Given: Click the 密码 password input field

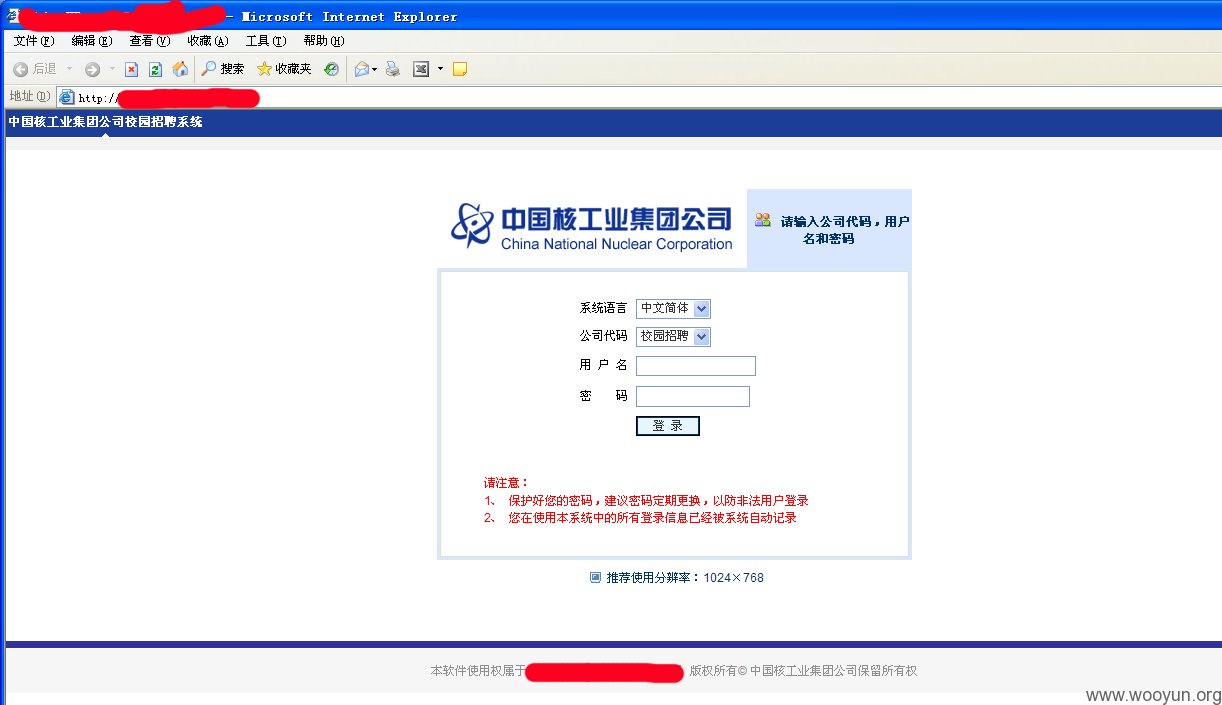Looking at the screenshot, I should click(x=693, y=397).
